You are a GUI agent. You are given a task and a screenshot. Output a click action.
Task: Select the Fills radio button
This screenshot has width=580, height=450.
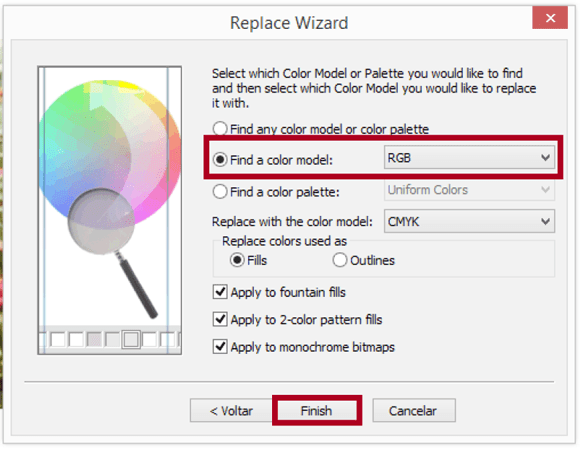pos(237,260)
